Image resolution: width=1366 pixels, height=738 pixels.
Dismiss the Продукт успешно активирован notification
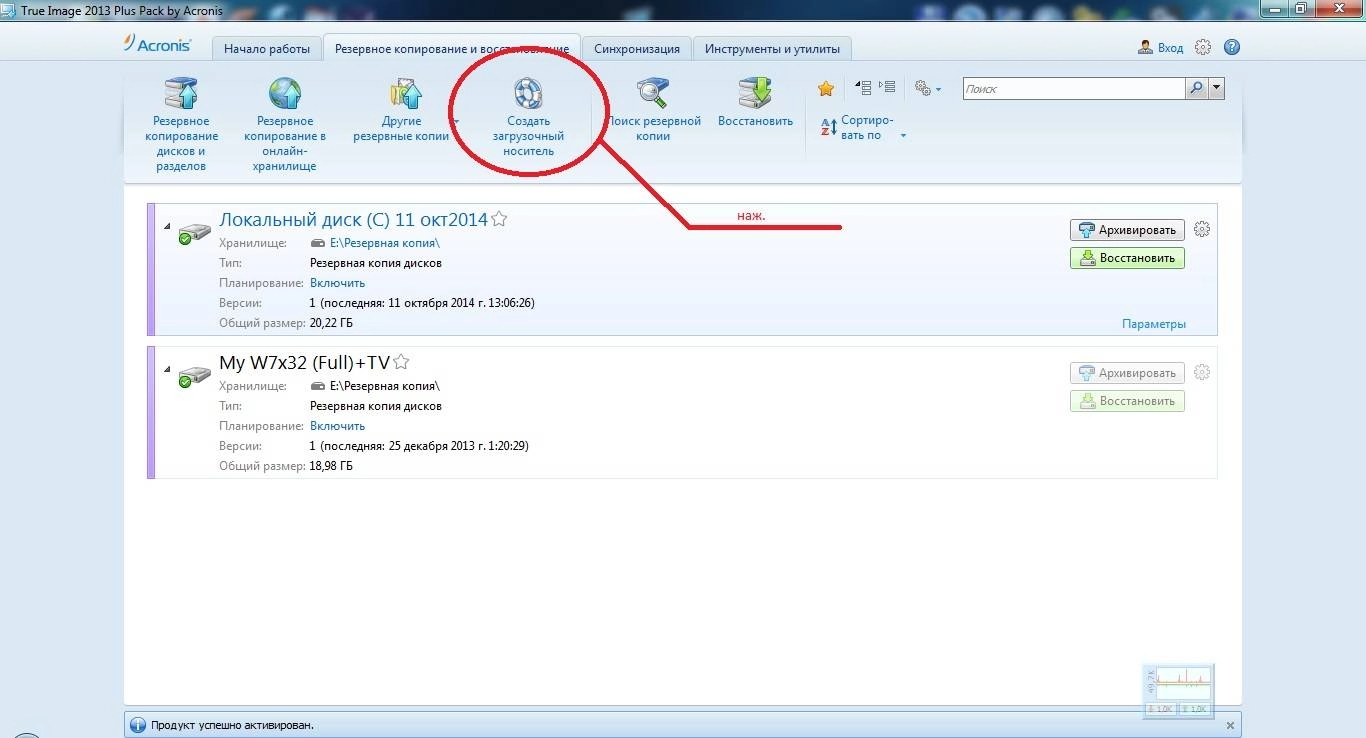click(1230, 725)
